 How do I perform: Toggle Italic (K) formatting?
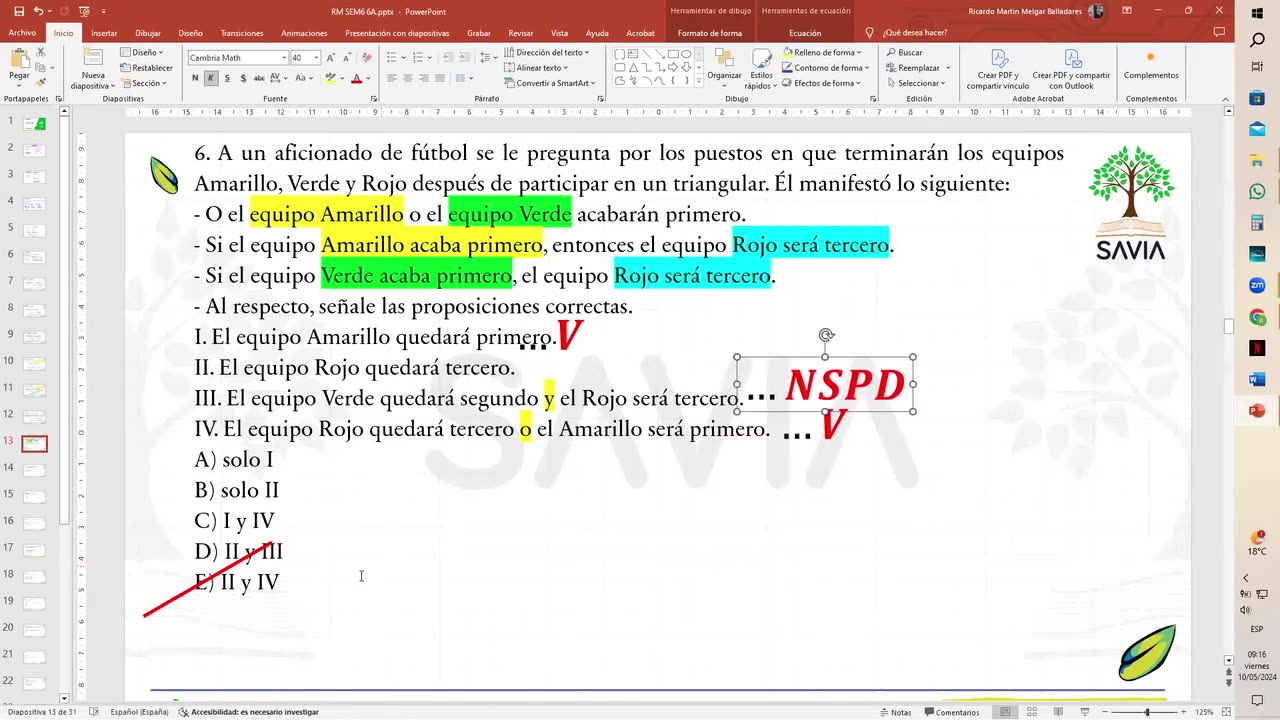coord(211,78)
